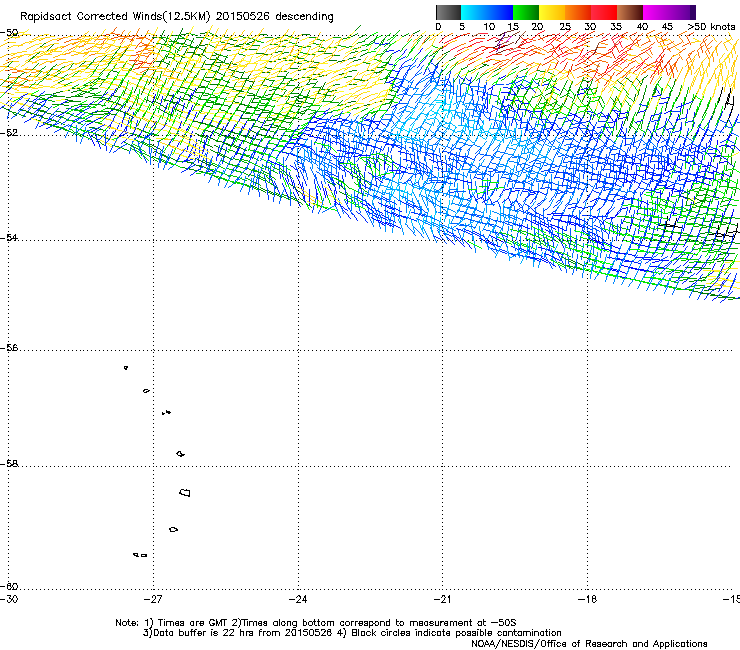Pick the green 15-20 knots legend color
The image size is (740, 650).
[x=526, y=12]
